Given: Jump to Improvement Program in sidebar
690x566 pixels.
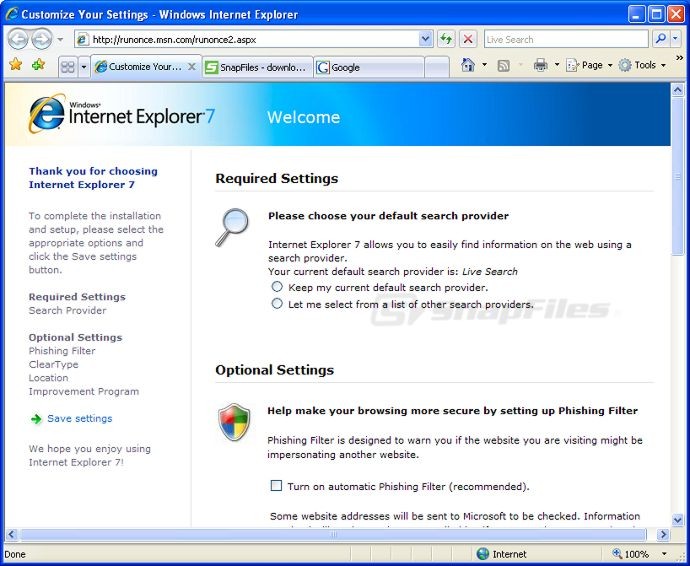Looking at the screenshot, I should [x=84, y=391].
